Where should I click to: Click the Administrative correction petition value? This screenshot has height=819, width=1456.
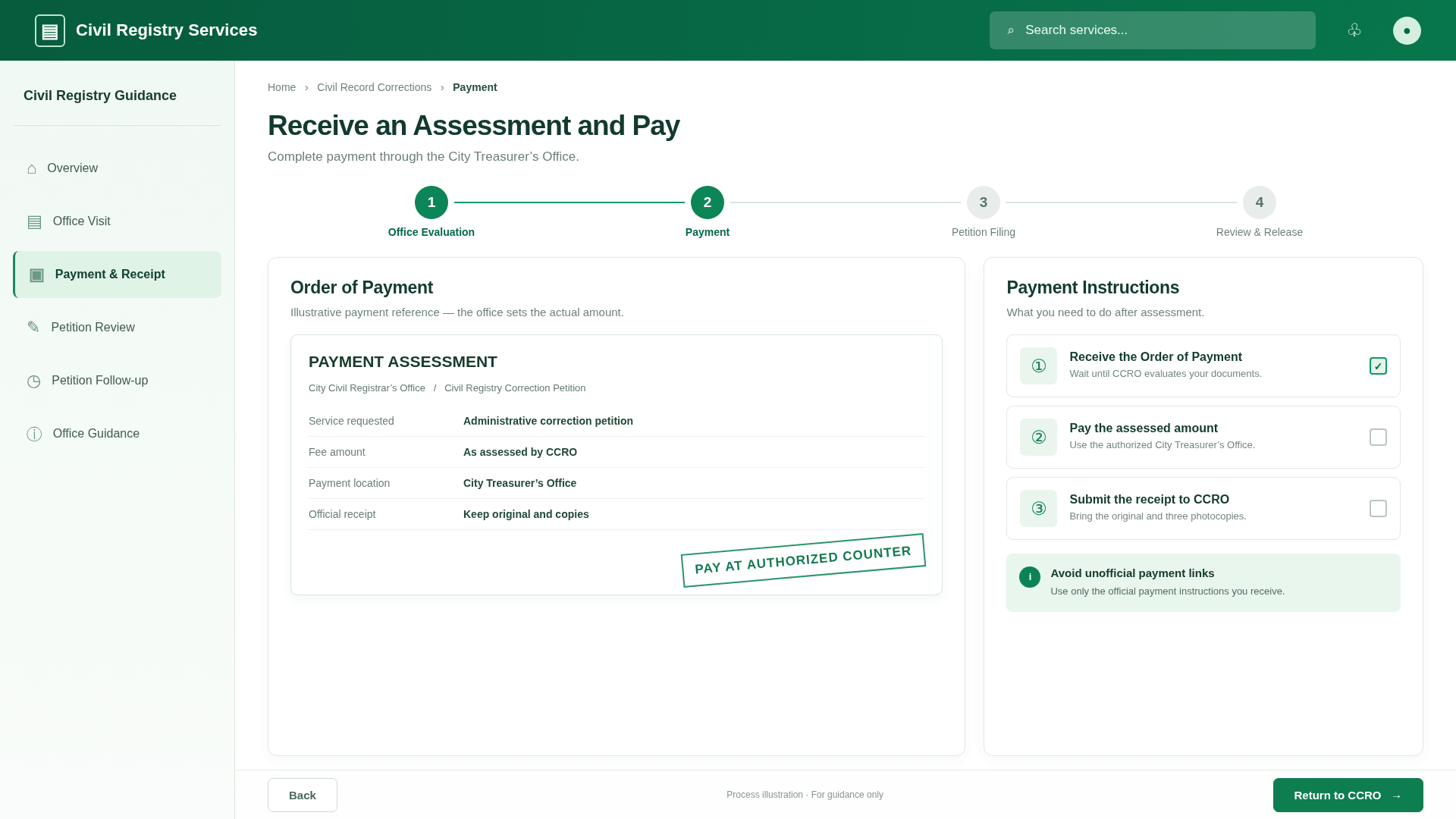pyautogui.click(x=548, y=421)
